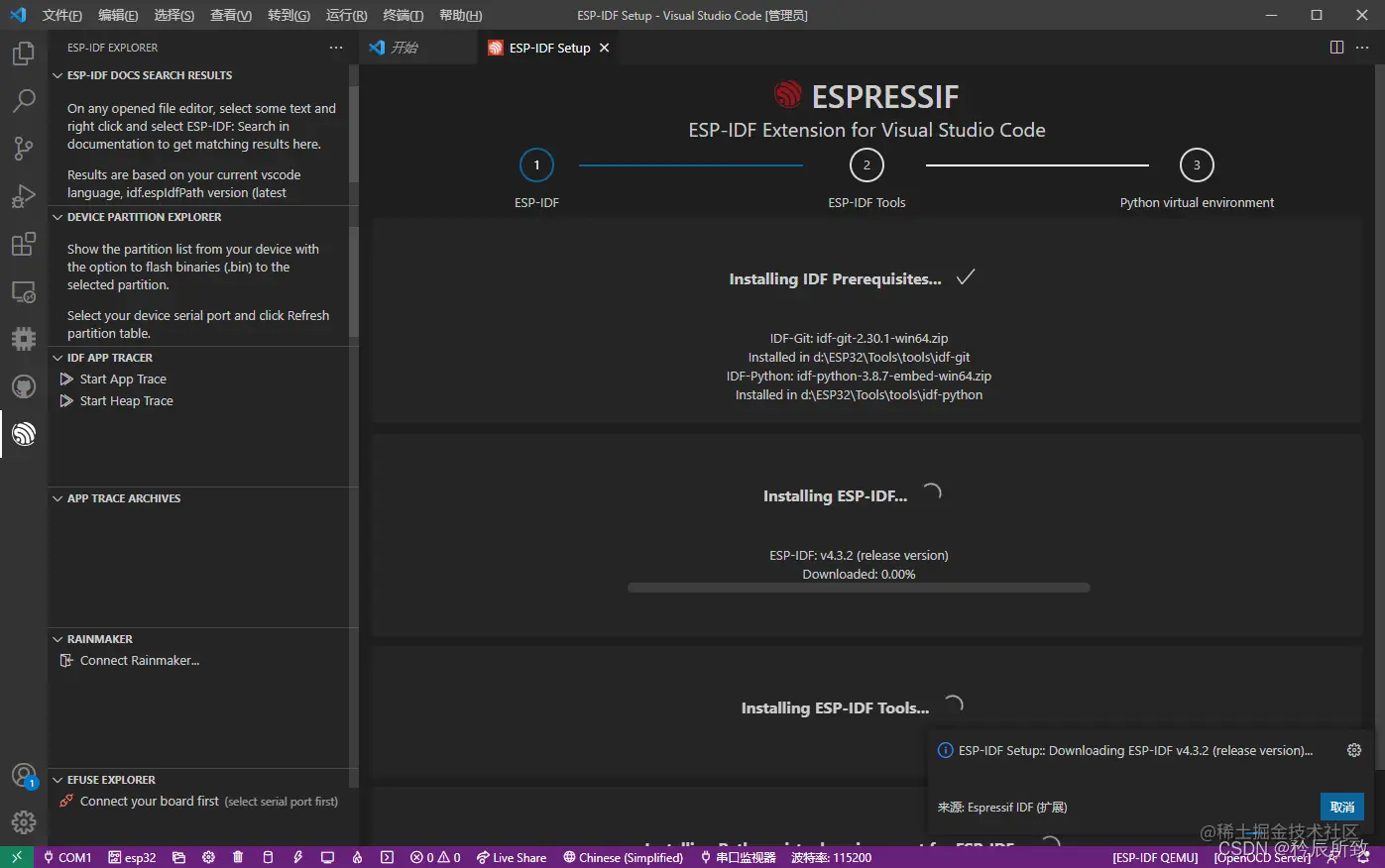
Task: Close the ESP-IDF Setup tab
Action: coord(605,48)
